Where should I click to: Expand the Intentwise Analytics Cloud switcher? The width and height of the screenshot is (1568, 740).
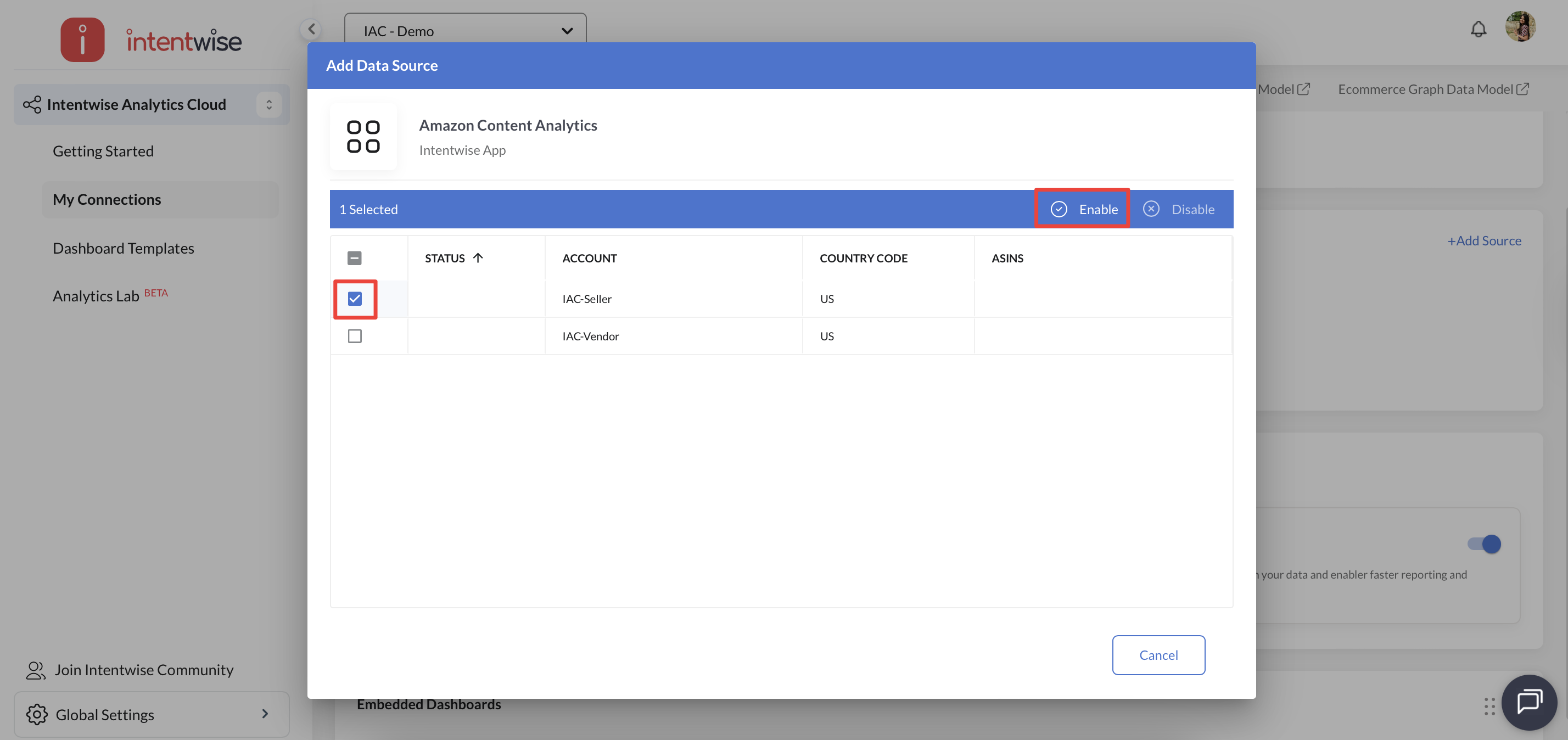268,105
